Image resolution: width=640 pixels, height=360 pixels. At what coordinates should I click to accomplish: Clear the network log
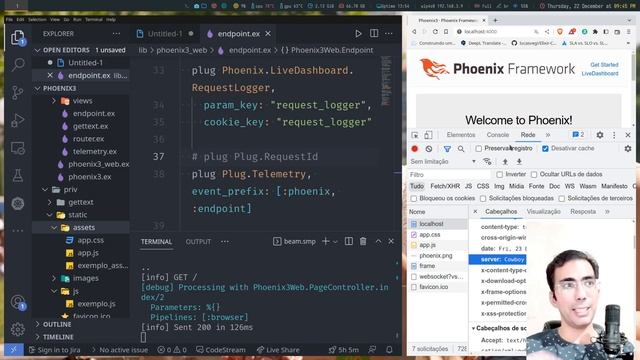429,149
